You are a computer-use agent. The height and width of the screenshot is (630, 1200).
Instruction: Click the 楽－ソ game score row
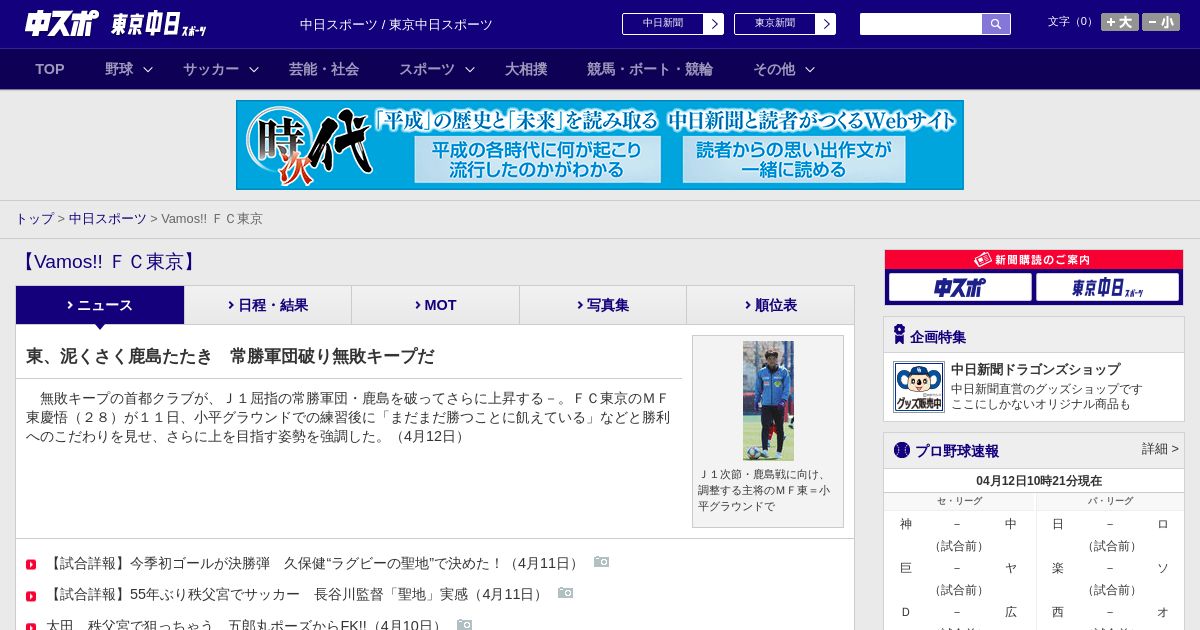click(x=1110, y=568)
